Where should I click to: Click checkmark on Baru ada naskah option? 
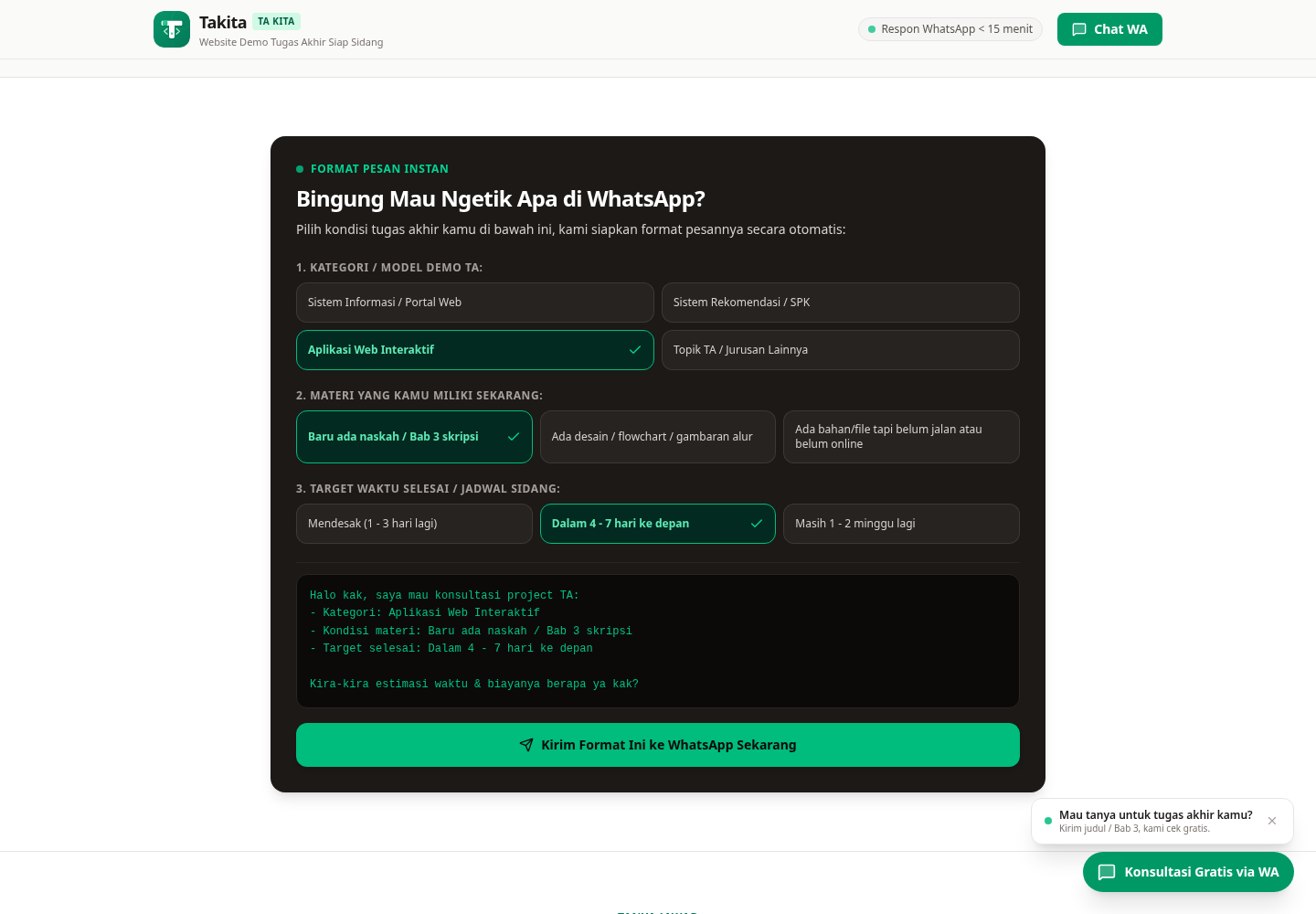[x=514, y=437]
